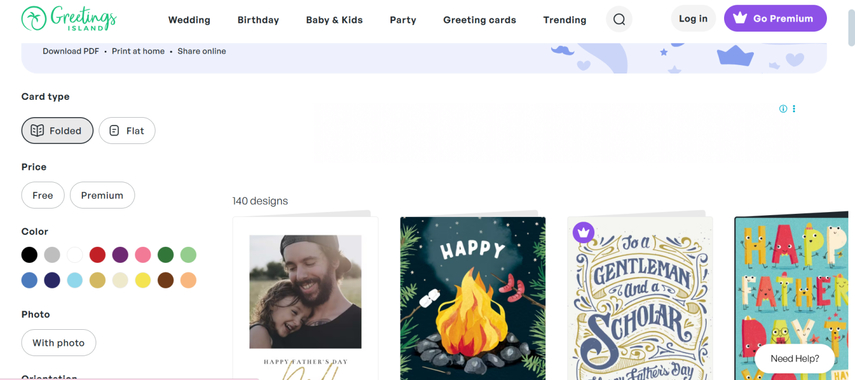This screenshot has height=380, width=855.
Task: Pick the medium blue color swatch
Action: (29, 280)
